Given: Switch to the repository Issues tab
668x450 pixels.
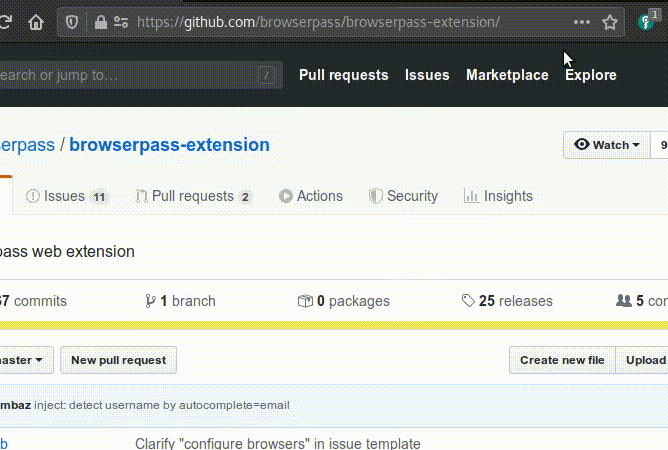Looking at the screenshot, I should coord(67,196).
